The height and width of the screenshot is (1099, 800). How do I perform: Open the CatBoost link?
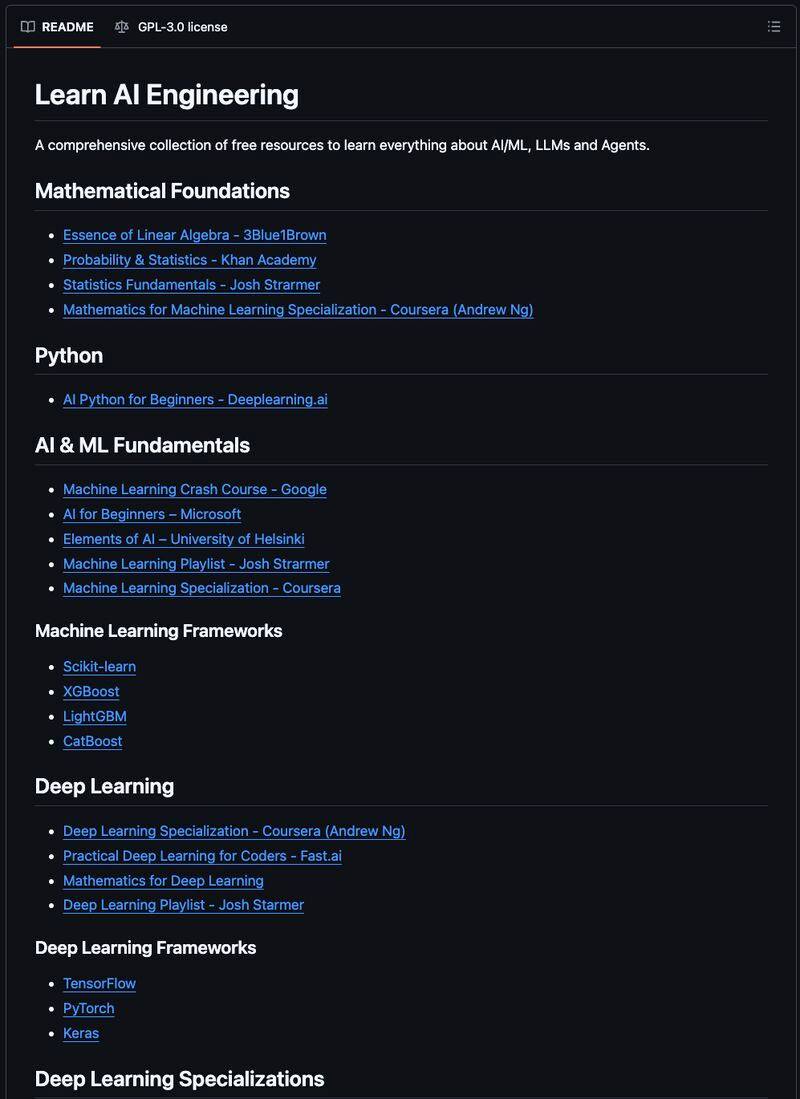click(x=93, y=741)
